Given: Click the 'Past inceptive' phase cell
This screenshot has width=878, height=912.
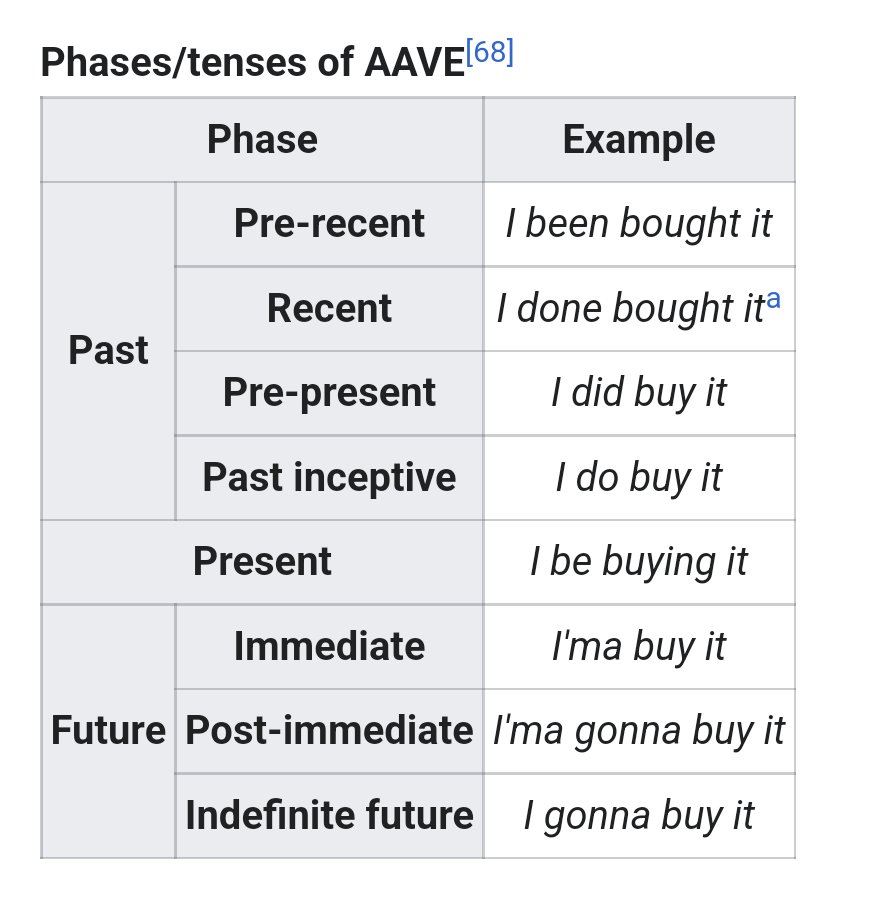Looking at the screenshot, I should pos(329,477).
